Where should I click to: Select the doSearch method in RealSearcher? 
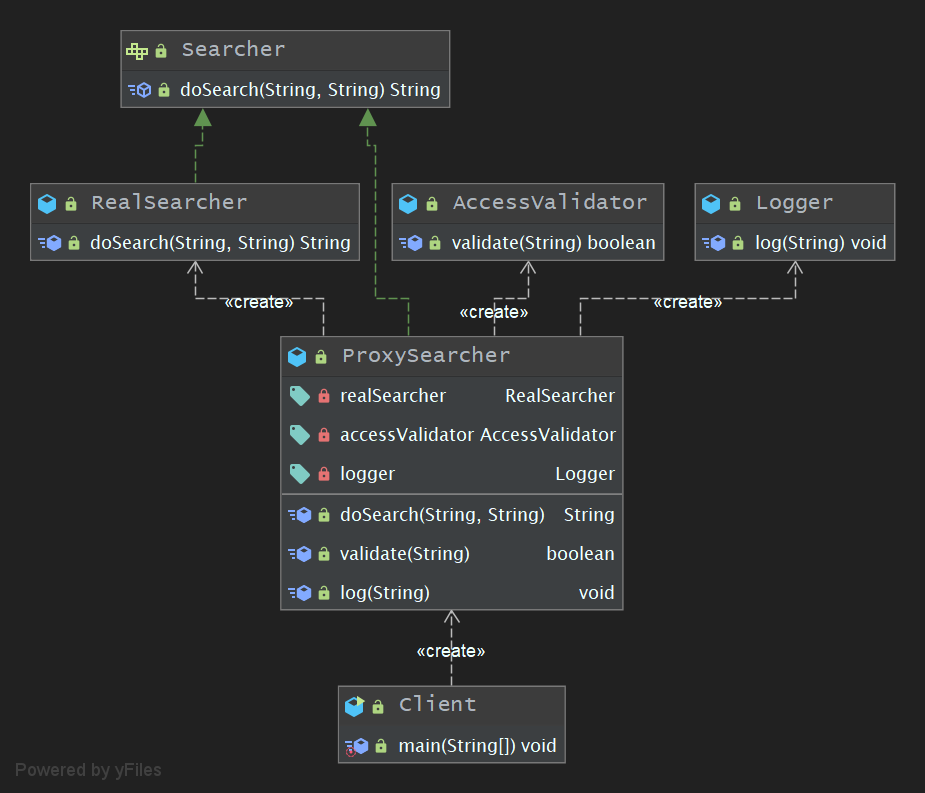pos(220,242)
